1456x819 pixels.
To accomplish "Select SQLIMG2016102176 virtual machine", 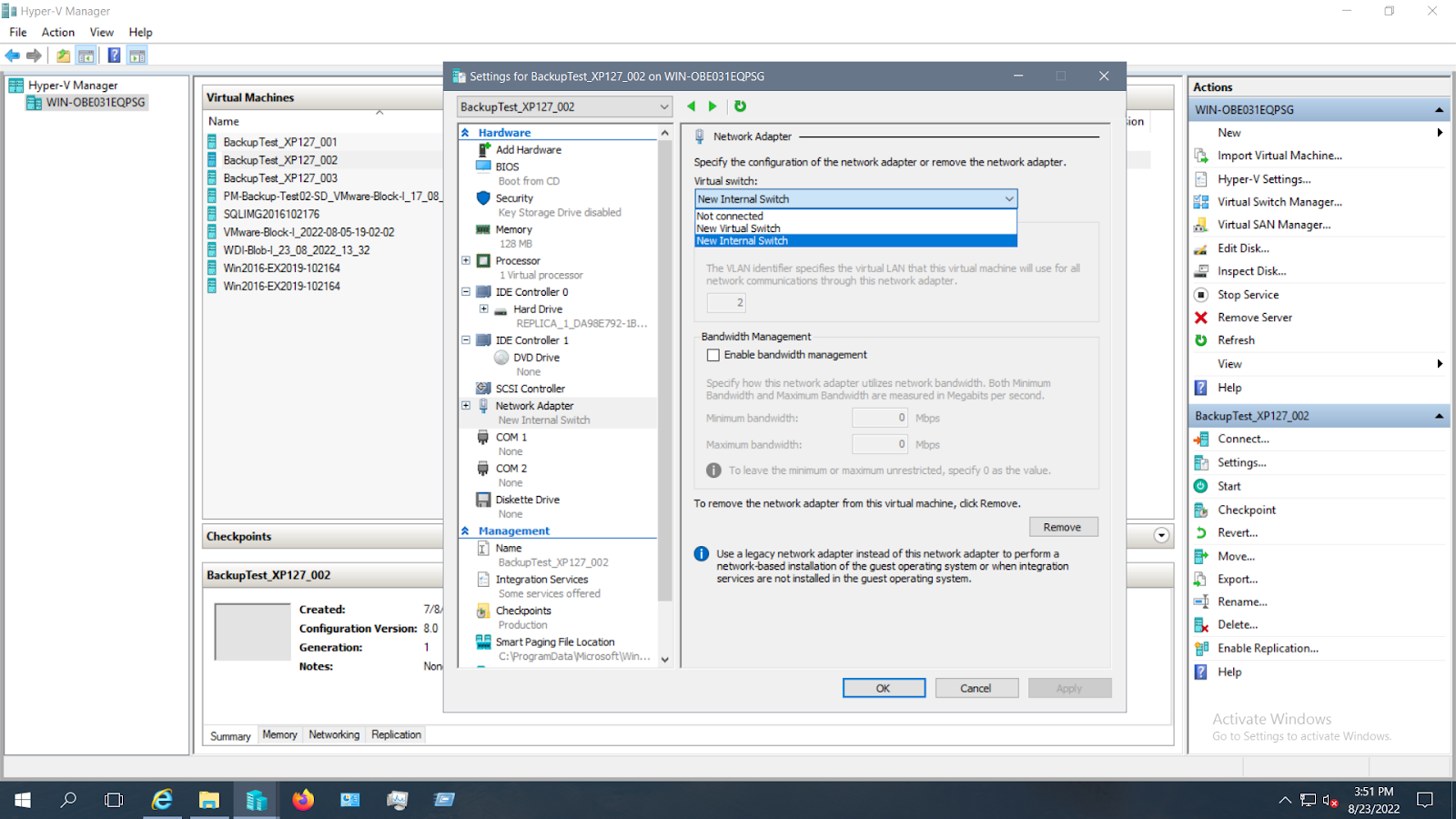I will 271,215.
